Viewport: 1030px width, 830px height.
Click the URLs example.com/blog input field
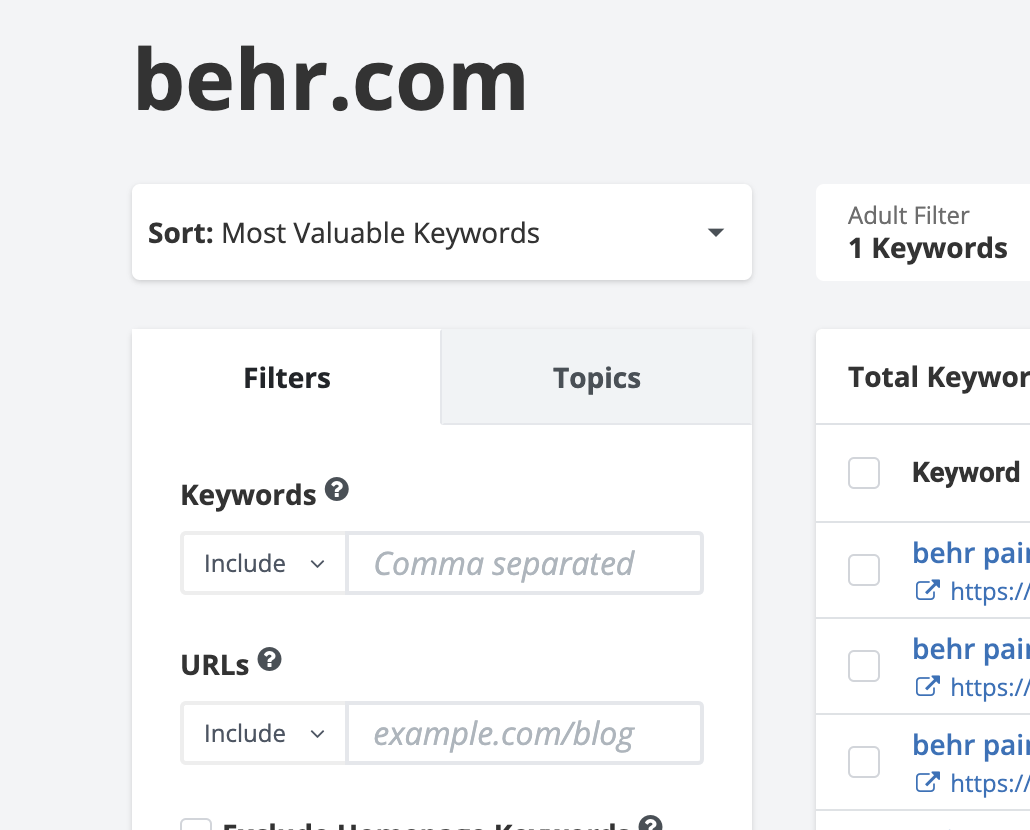524,734
